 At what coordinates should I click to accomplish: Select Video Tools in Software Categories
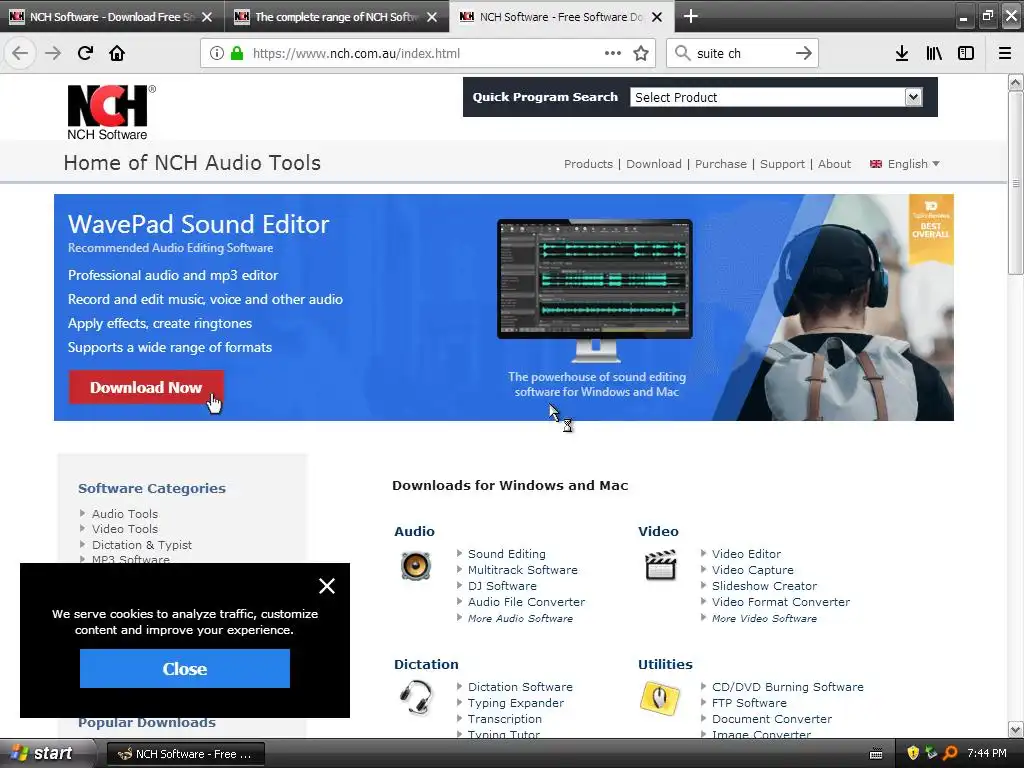(x=125, y=529)
